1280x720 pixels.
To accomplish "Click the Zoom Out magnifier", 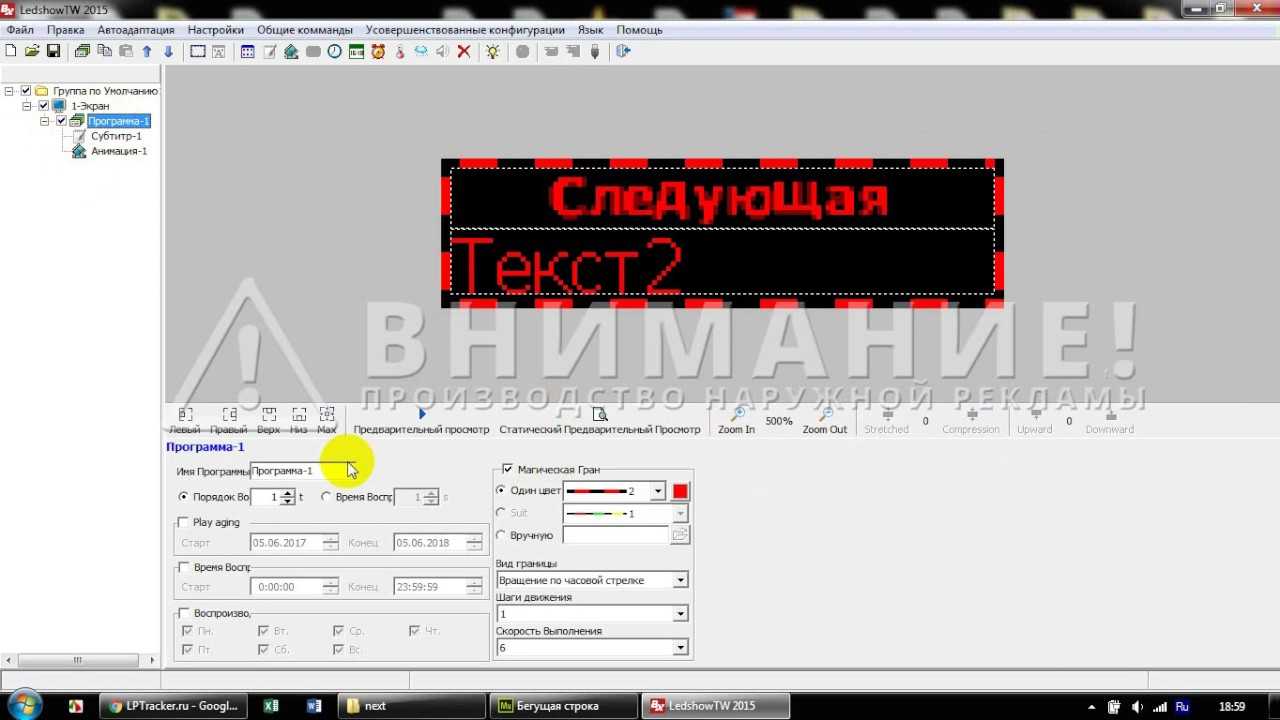I will [825, 421].
